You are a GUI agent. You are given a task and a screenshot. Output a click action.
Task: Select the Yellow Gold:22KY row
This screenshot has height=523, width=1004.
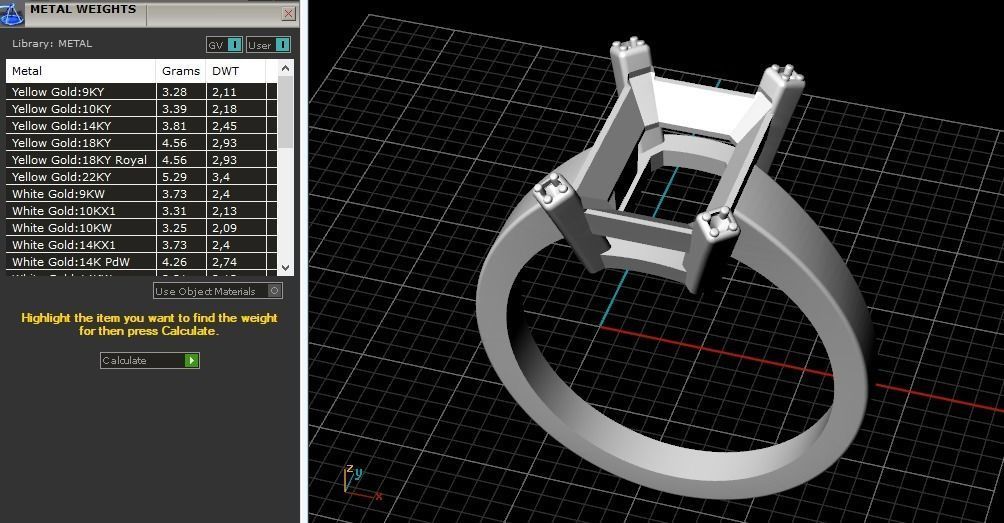click(x=142, y=177)
